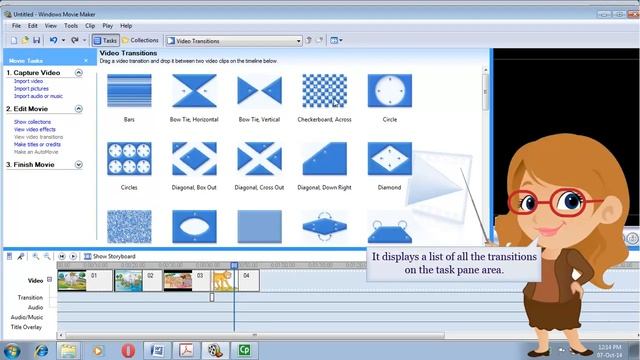Expand the Finish Movie section
640x360 pixels.
[79, 164]
